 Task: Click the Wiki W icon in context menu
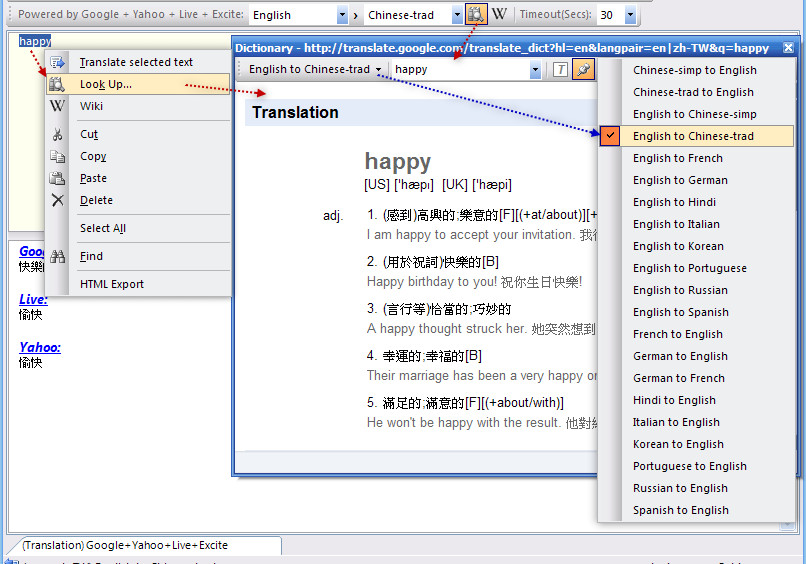point(57,106)
